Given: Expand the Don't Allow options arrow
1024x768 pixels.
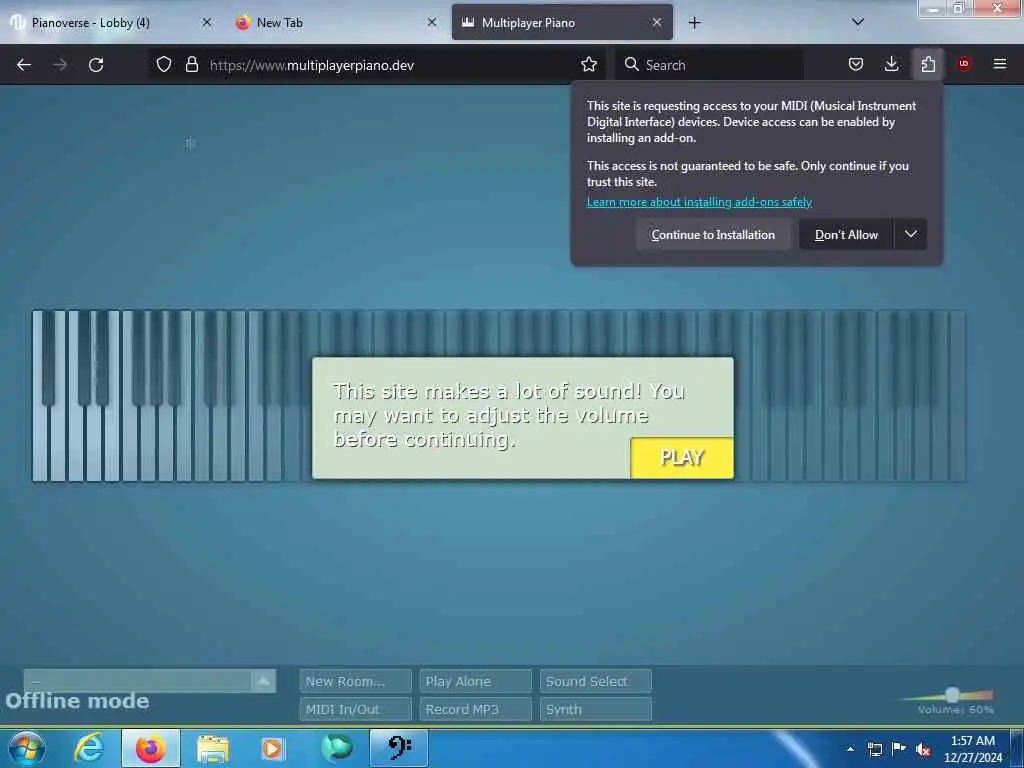Looking at the screenshot, I should [910, 234].
